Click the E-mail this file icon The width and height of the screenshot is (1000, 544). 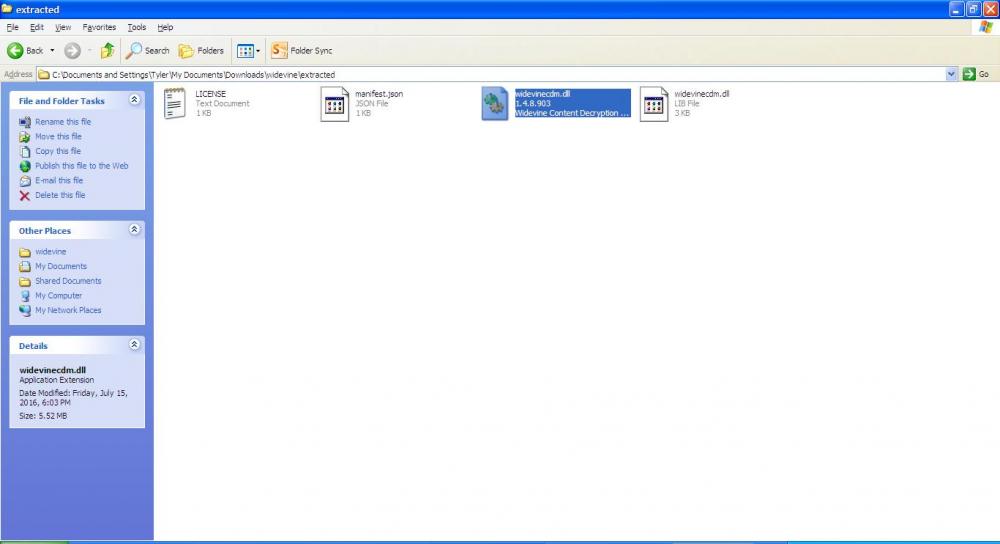pyautogui.click(x=25, y=181)
